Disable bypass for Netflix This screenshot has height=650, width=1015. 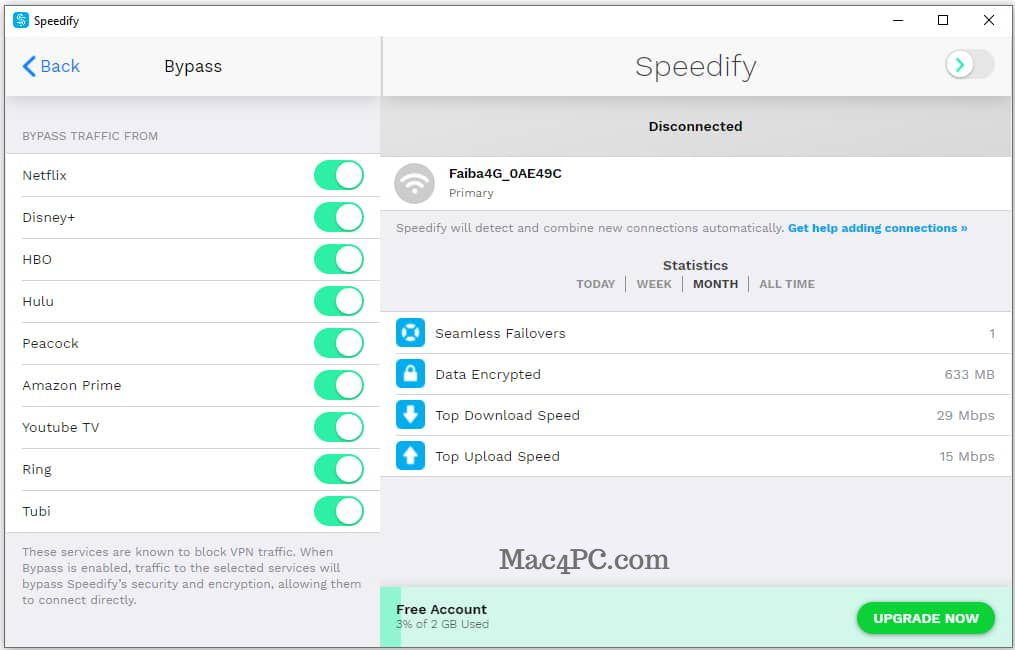pyautogui.click(x=339, y=175)
